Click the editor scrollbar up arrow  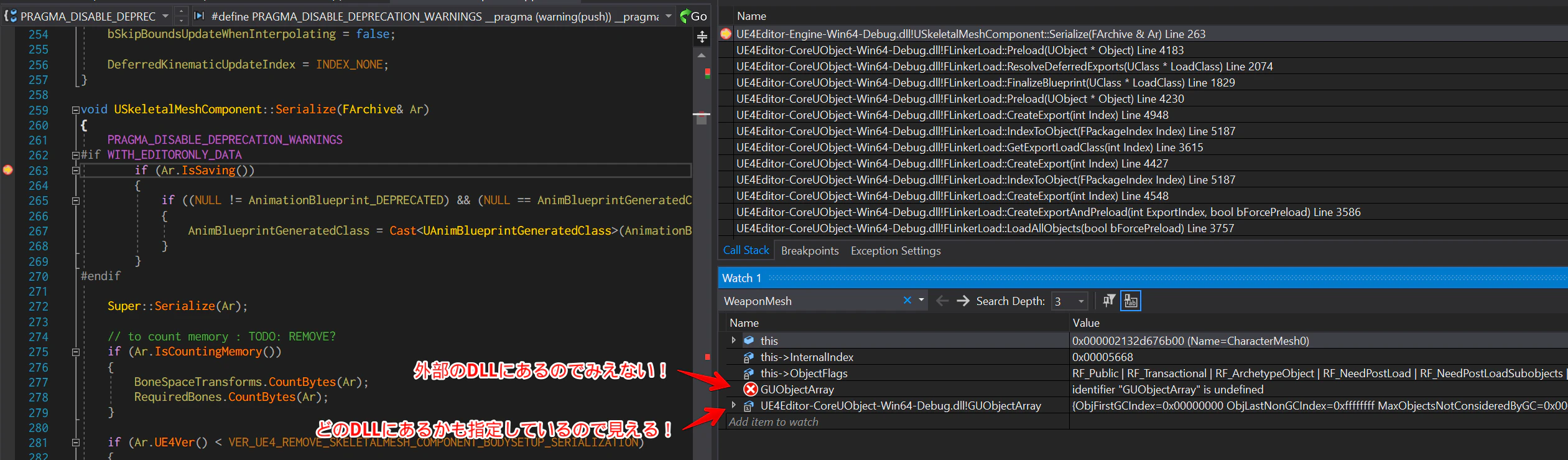(x=702, y=55)
